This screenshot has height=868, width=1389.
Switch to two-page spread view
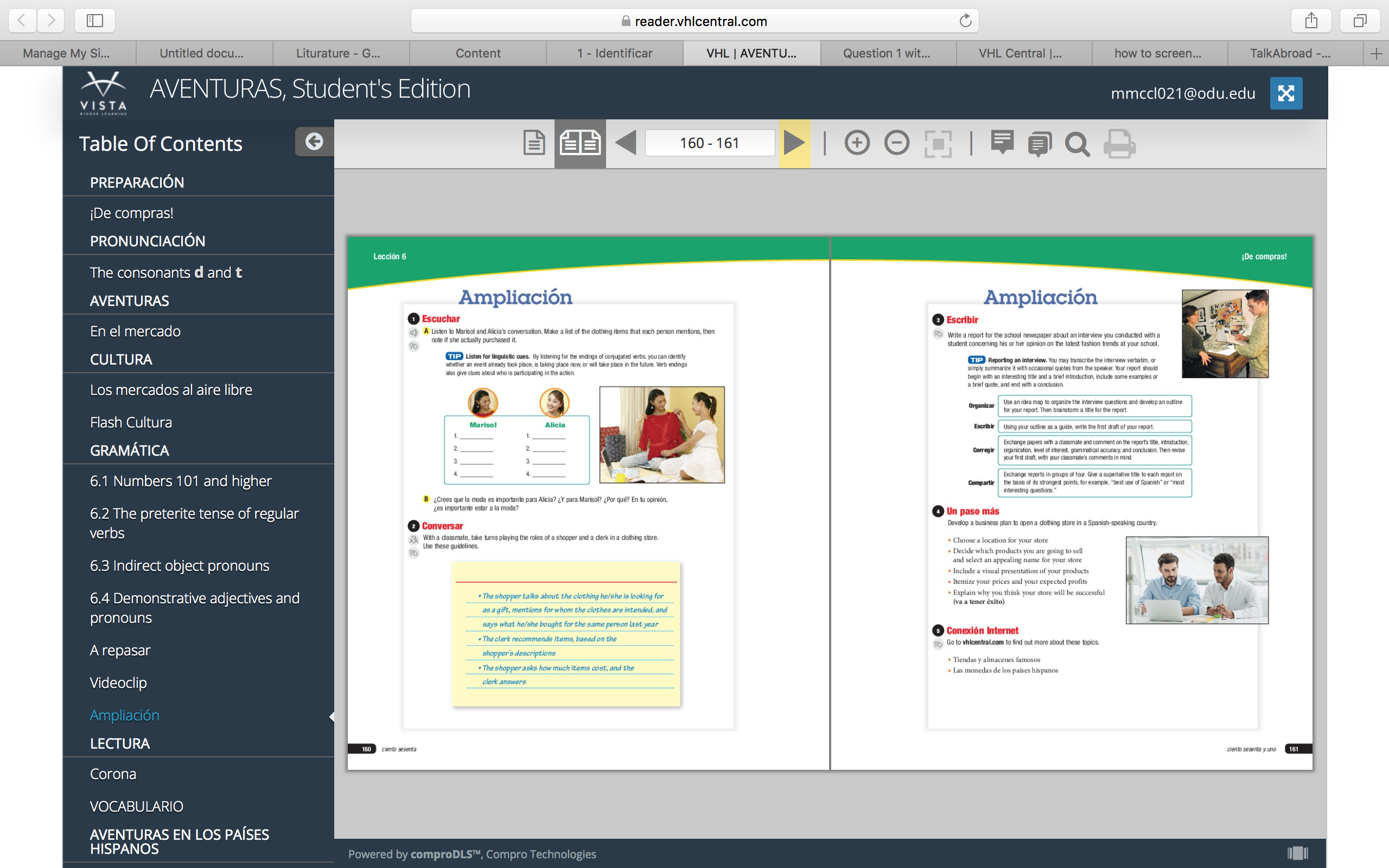[579, 143]
